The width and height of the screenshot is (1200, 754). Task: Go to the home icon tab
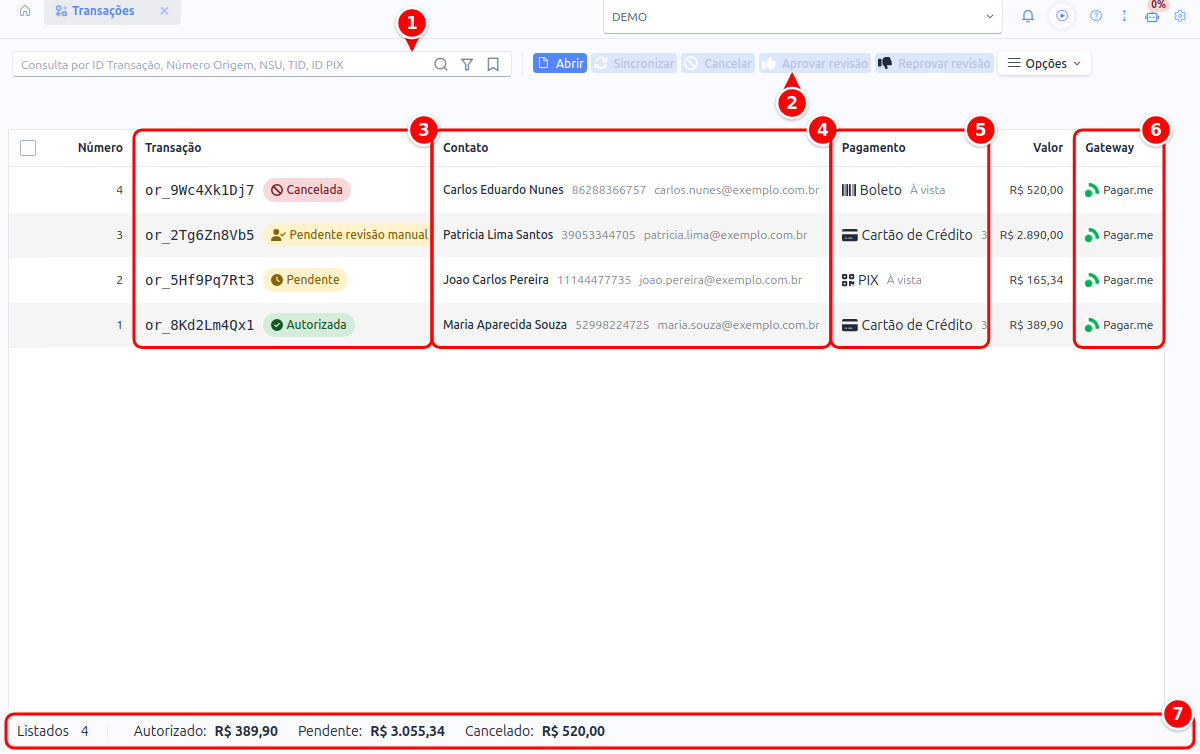(25, 11)
